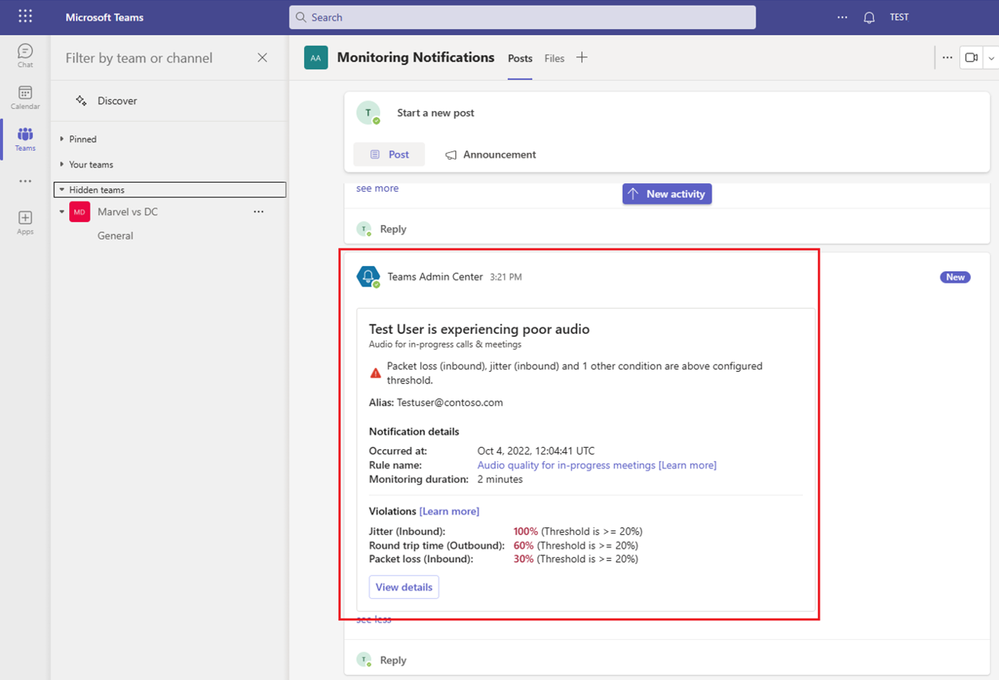
Task: Click the Filter by team or channel field
Action: [139, 58]
